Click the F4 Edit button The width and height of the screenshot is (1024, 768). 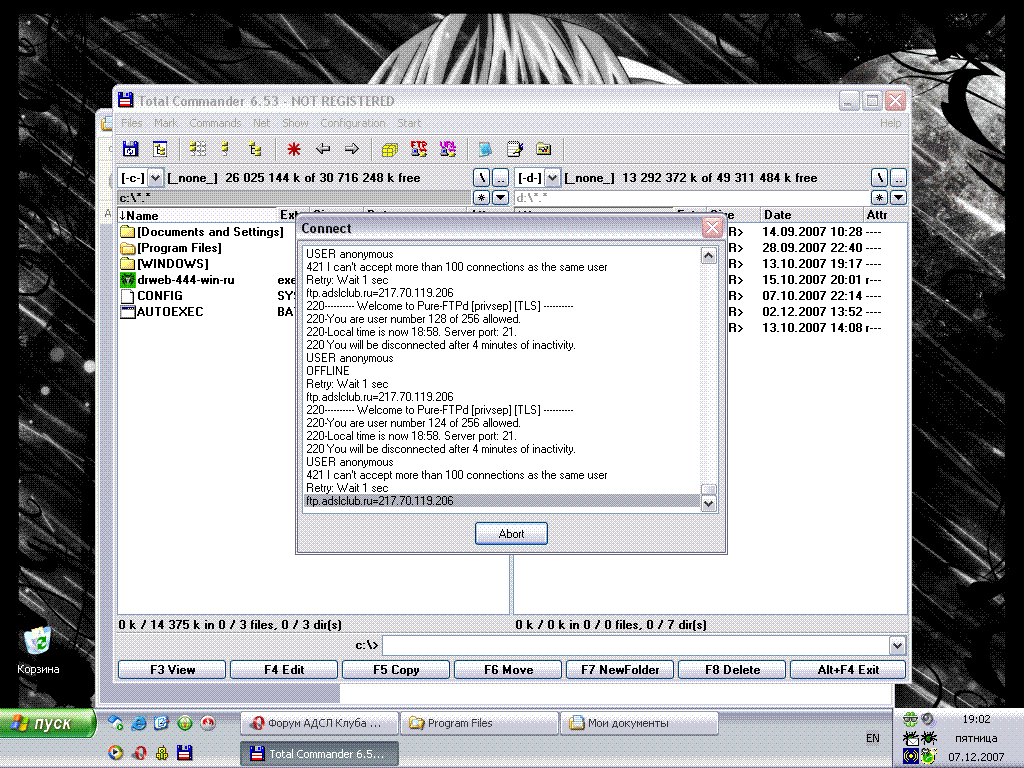point(284,669)
